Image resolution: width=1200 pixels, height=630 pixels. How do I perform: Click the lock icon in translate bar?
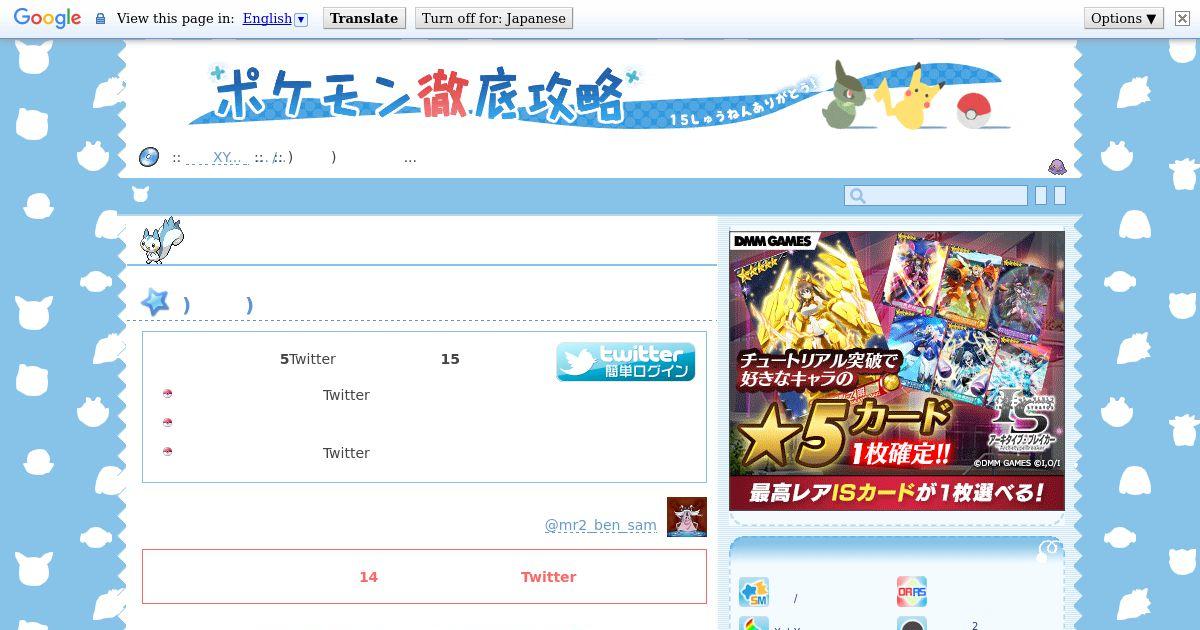pyautogui.click(x=100, y=19)
